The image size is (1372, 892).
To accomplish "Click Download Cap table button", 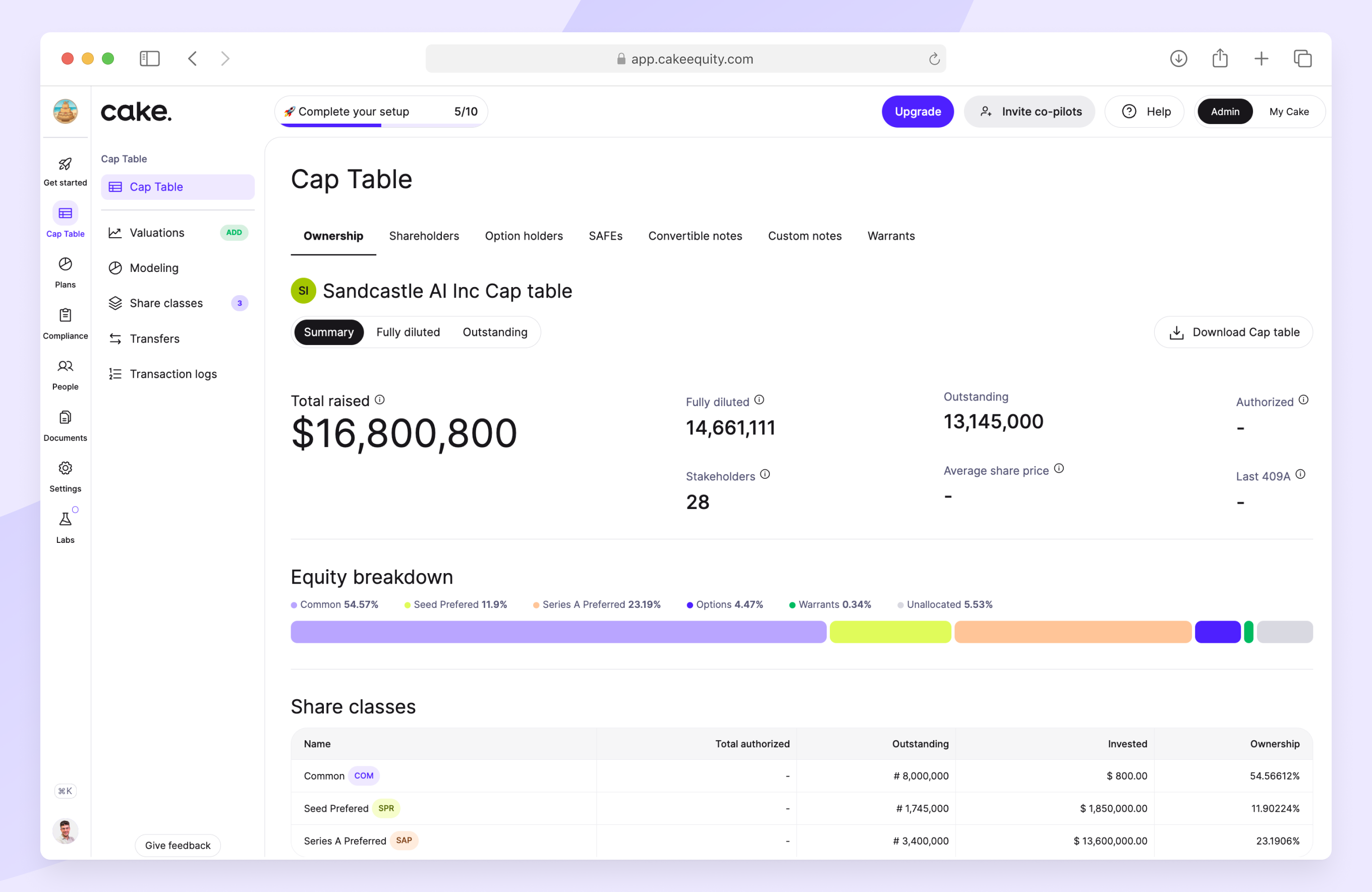I will 1234,332.
